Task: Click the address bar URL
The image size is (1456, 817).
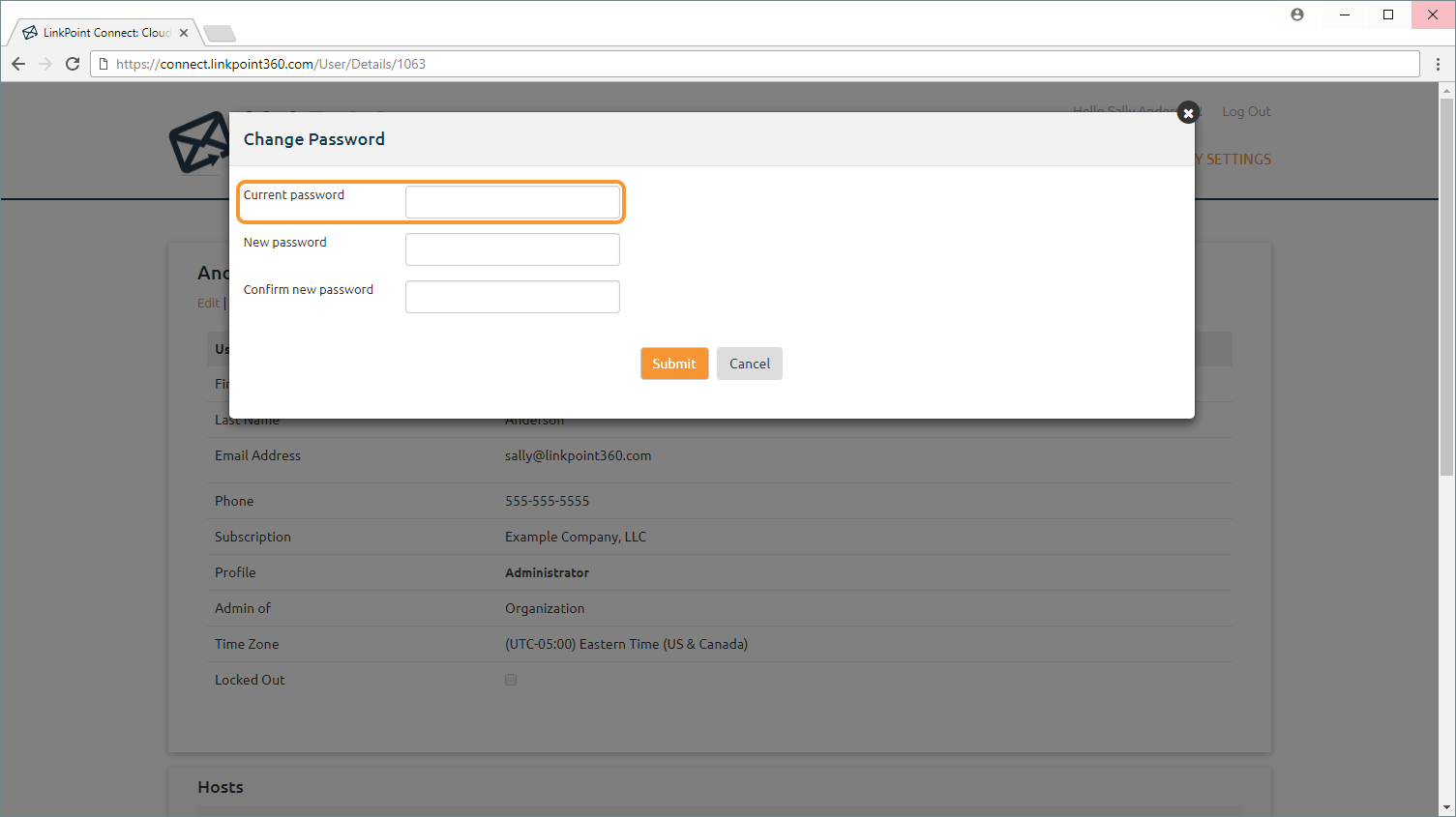Action: point(271,64)
